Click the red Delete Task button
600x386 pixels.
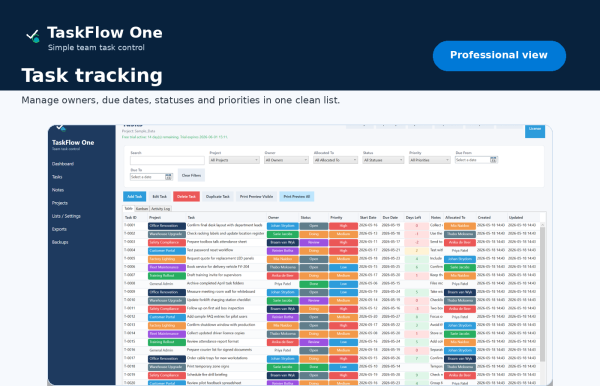186,196
